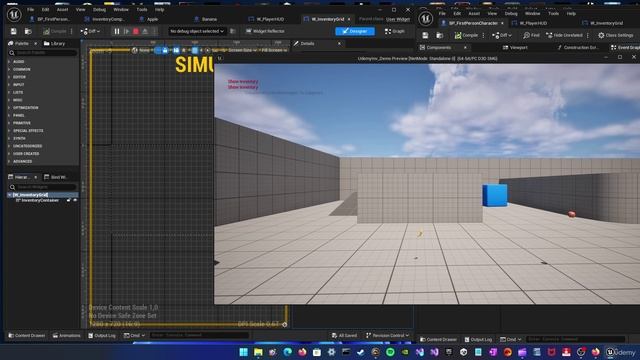This screenshot has height=360, width=640.
Task: Open Screen Size dropdown in designer toolbar
Action: coord(242,50)
